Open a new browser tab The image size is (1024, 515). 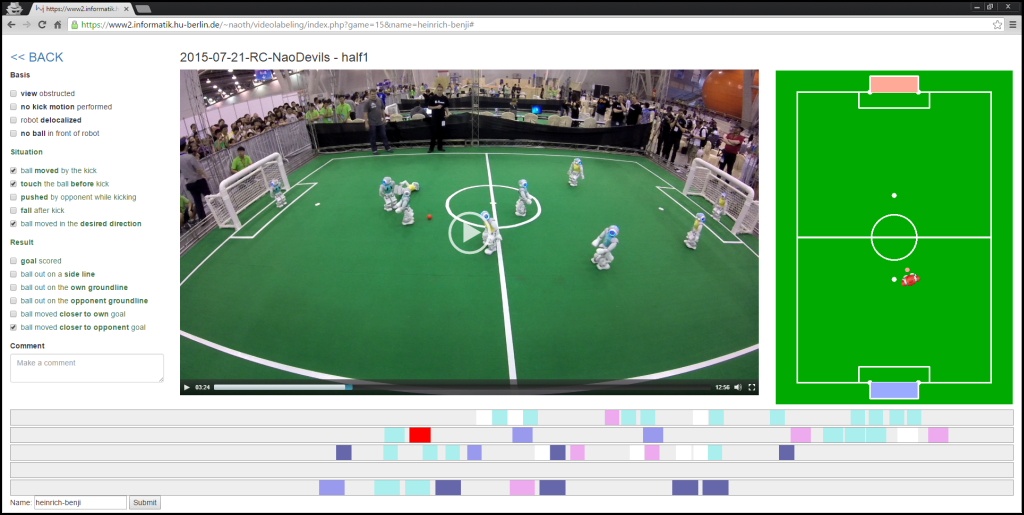click(143, 8)
